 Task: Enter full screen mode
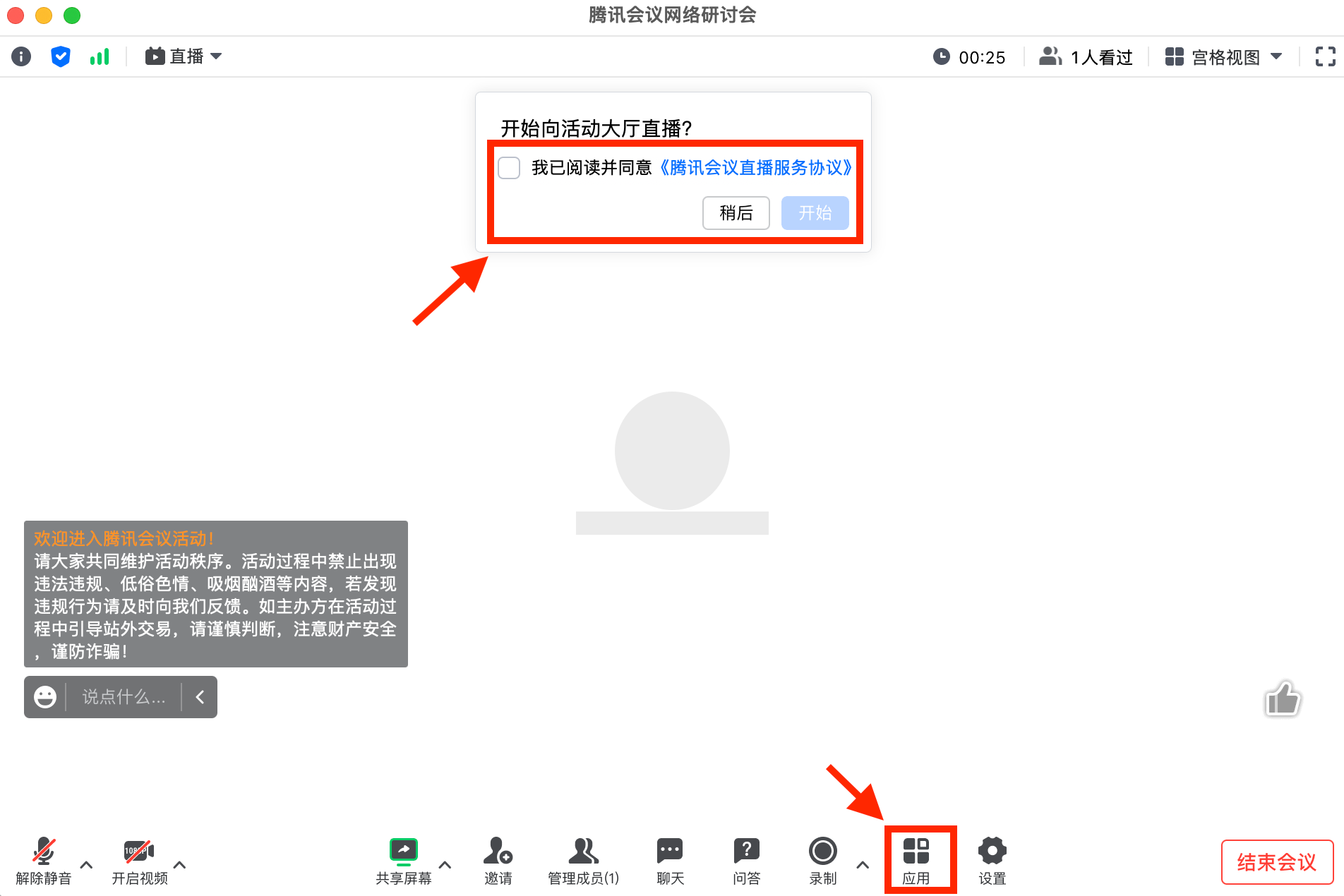pos(1325,56)
